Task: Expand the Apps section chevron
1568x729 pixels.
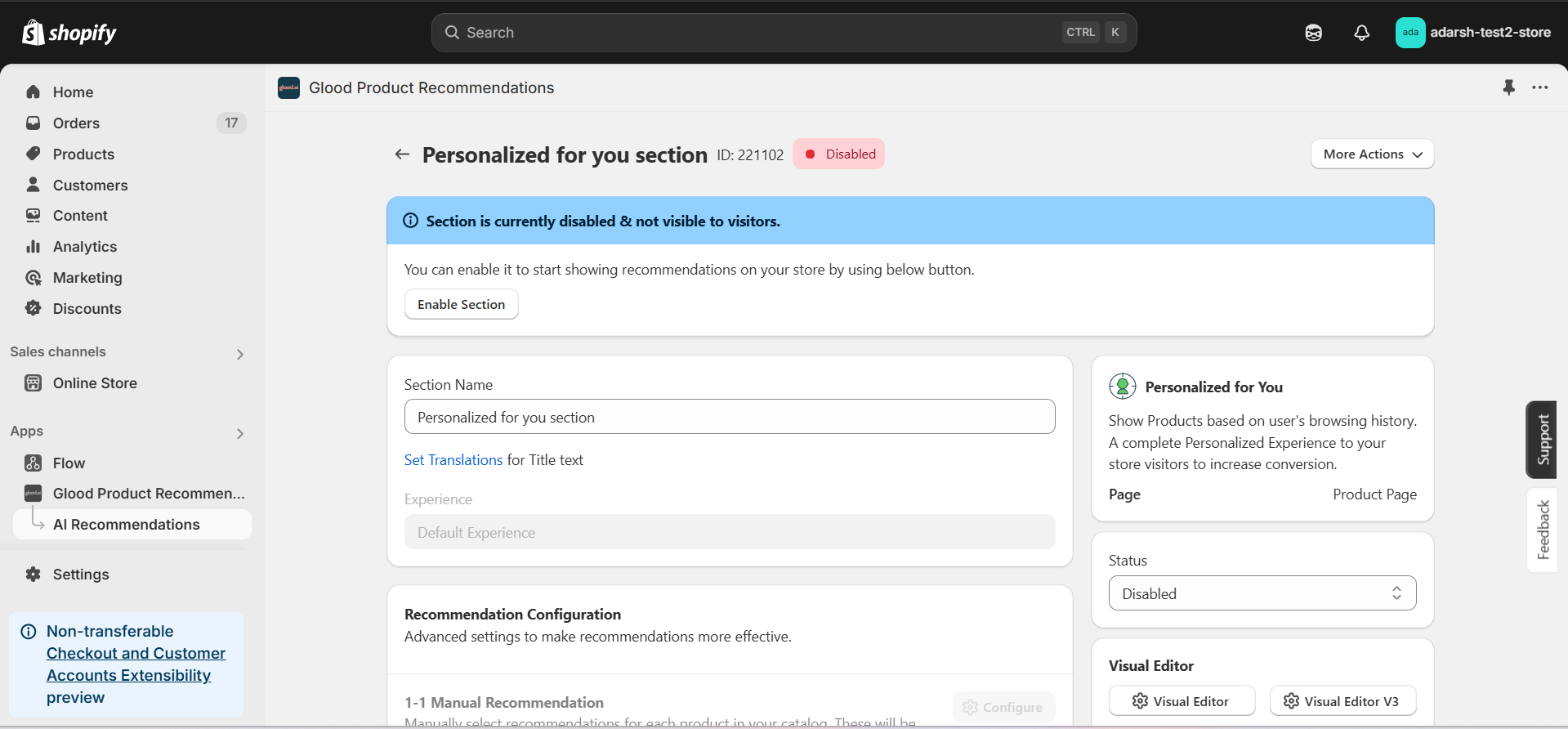Action: 240,433
